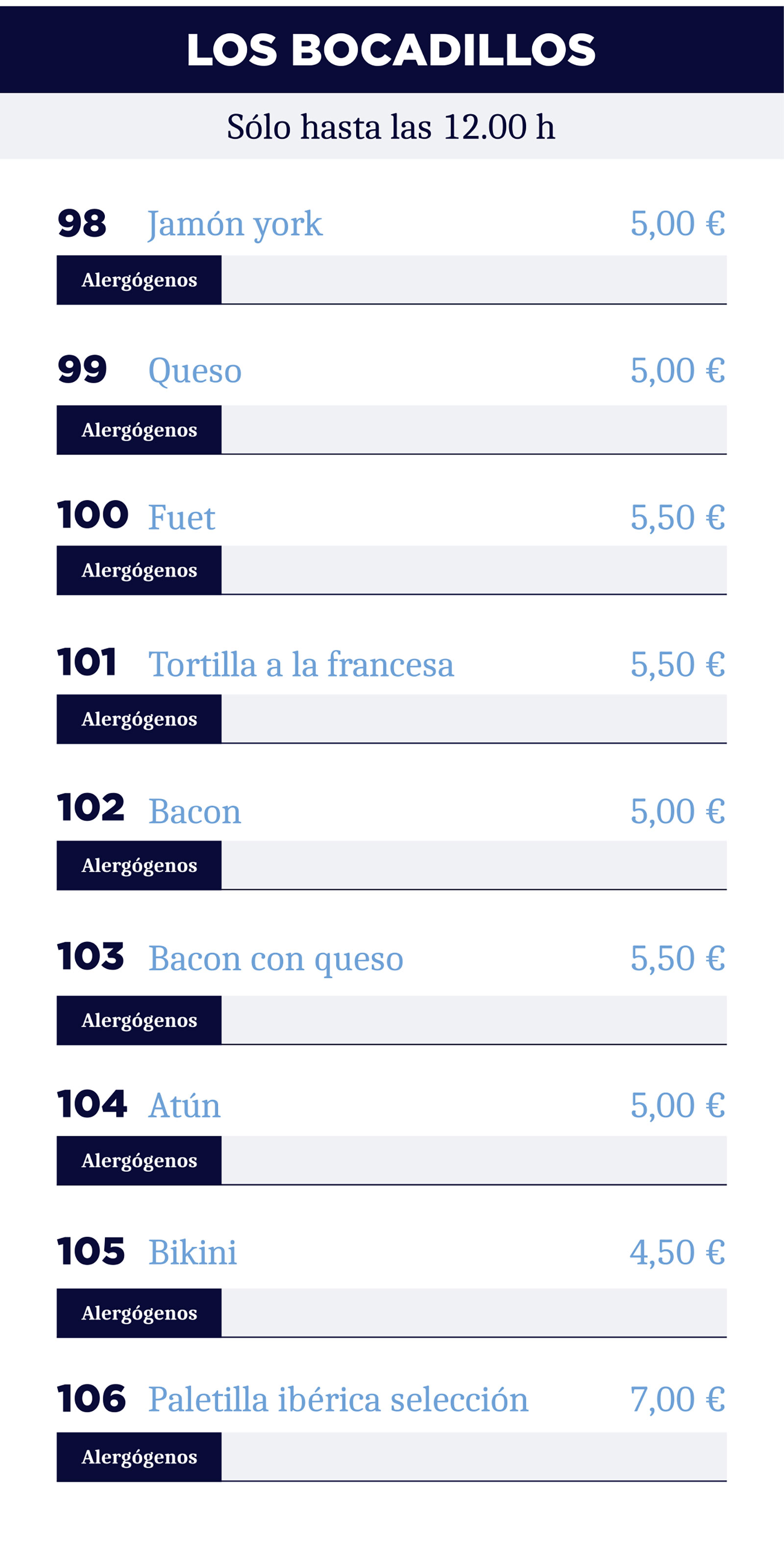Viewport: 784px width, 1555px height.
Task: Select Paletilla ibérica selección item
Action: click(338, 1399)
